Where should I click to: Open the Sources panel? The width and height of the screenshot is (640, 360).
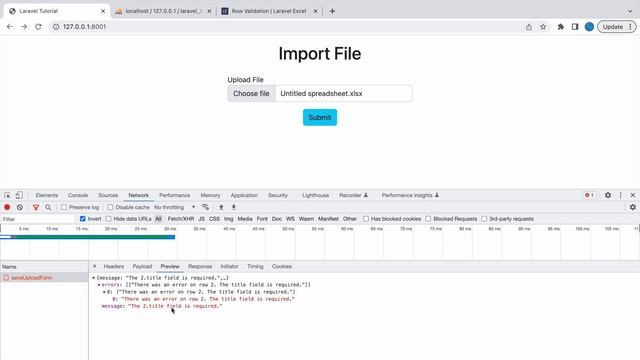(108, 195)
